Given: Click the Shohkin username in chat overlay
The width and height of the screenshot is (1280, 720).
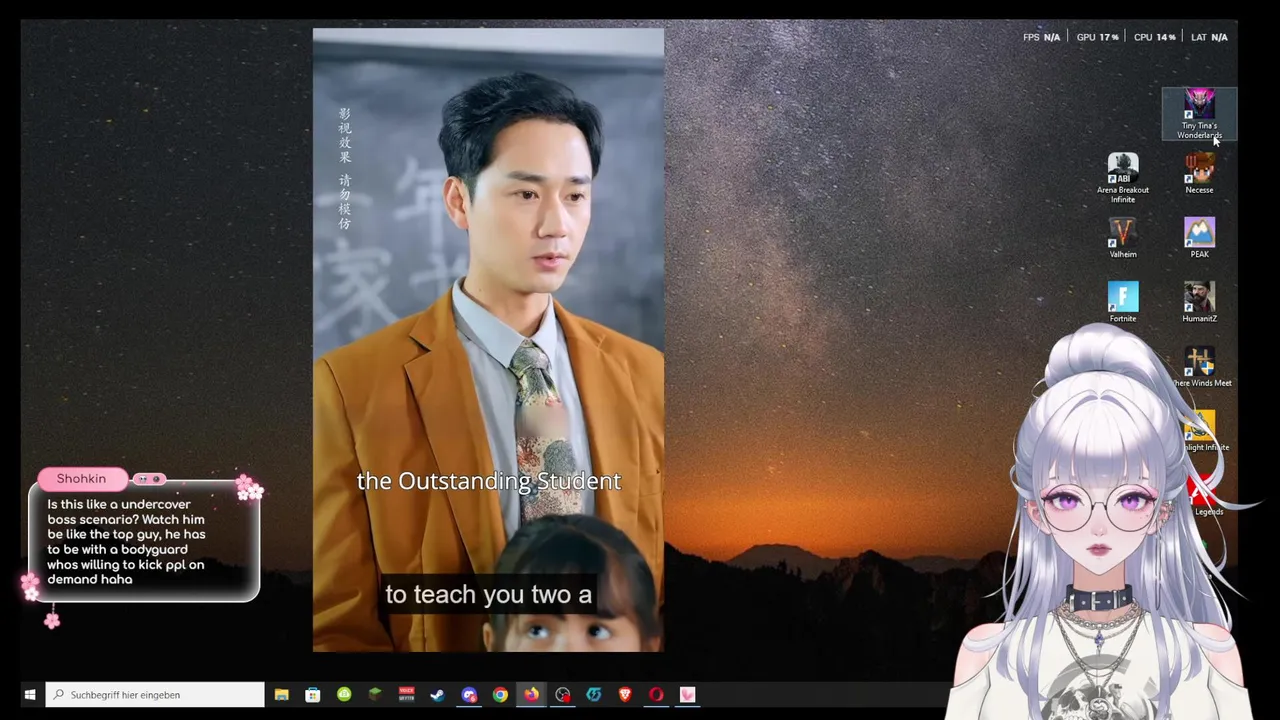Looking at the screenshot, I should click(x=81, y=479).
